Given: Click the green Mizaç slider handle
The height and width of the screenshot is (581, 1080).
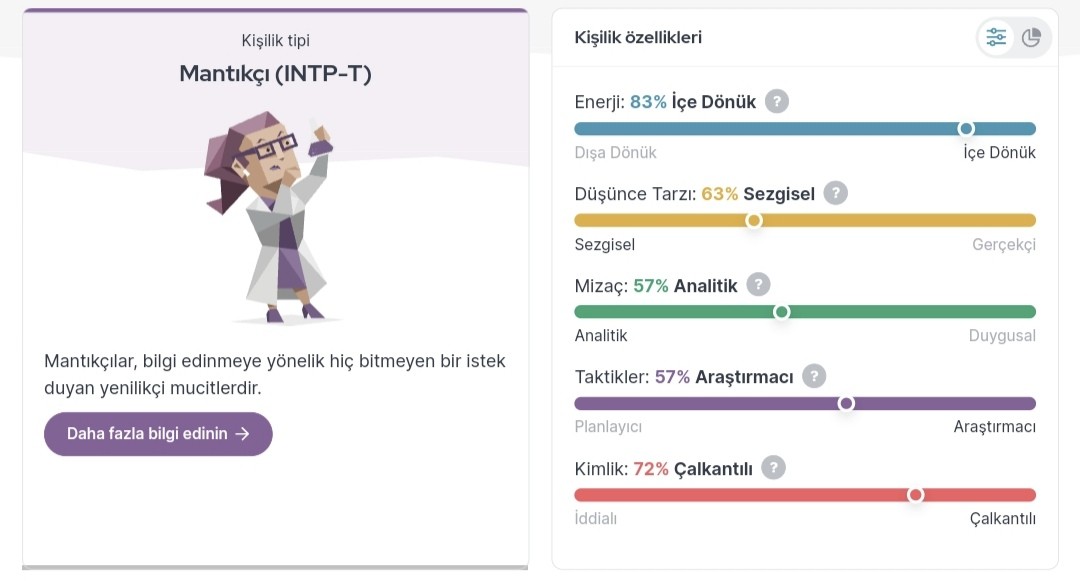Looking at the screenshot, I should pyautogui.click(x=781, y=312).
